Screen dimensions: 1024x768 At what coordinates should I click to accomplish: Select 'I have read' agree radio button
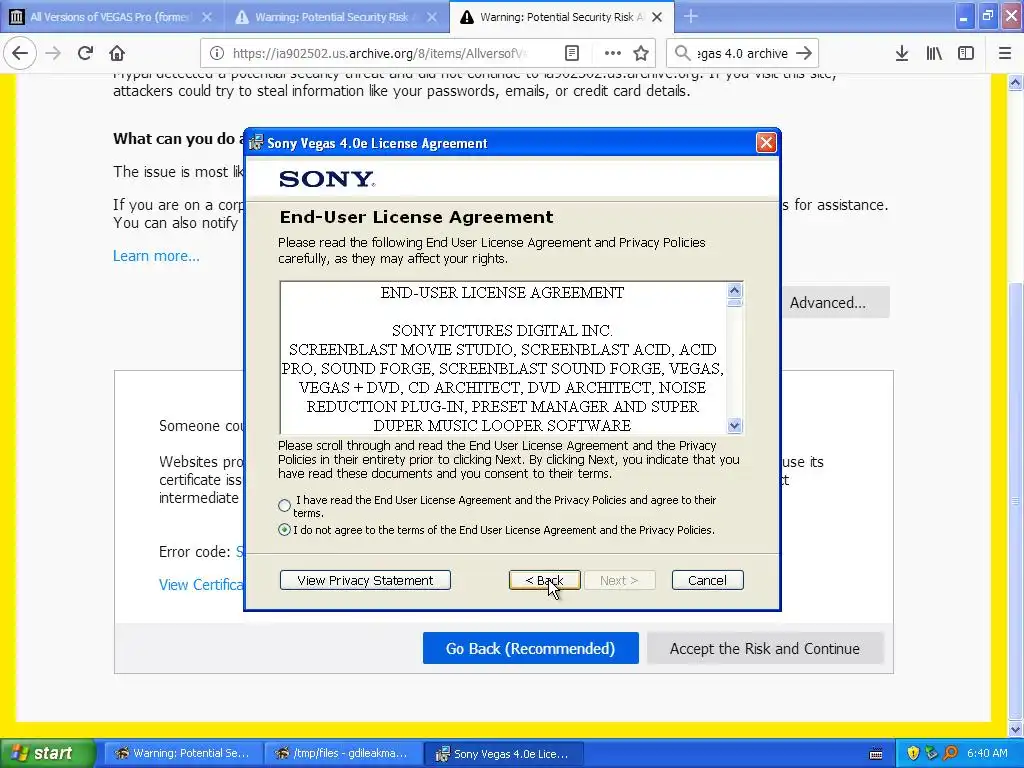(284, 505)
